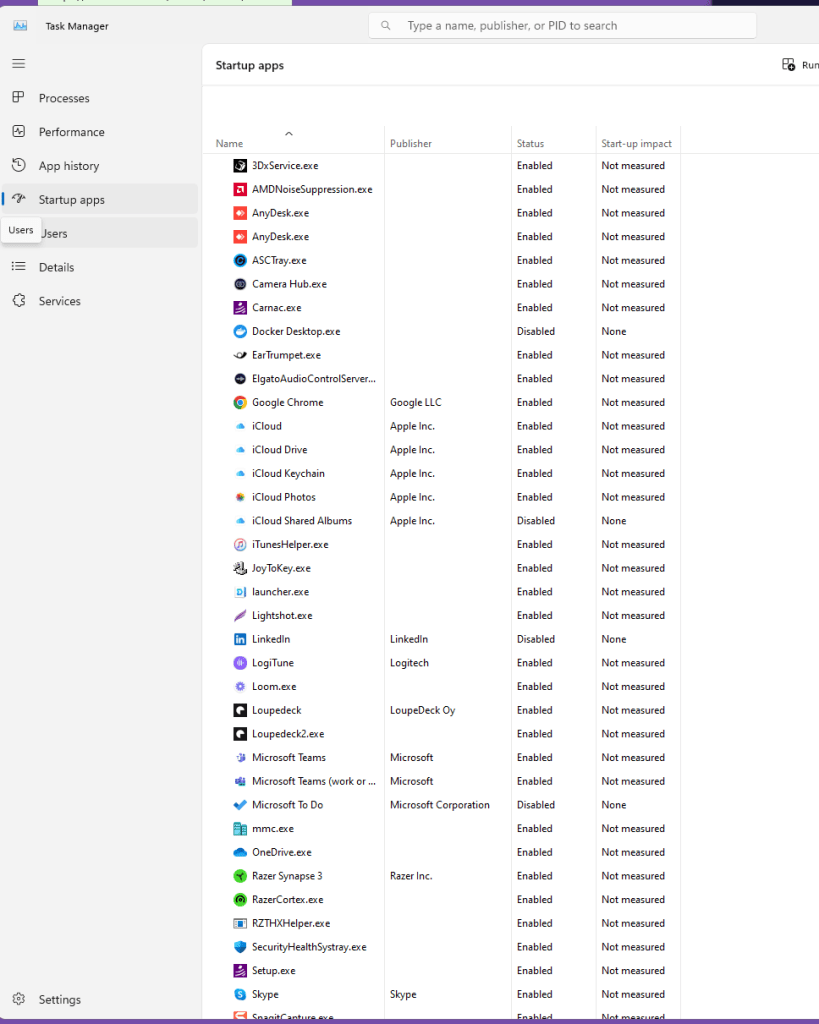Click the iCloud Photos icon
The height and width of the screenshot is (1024, 819).
click(240, 497)
